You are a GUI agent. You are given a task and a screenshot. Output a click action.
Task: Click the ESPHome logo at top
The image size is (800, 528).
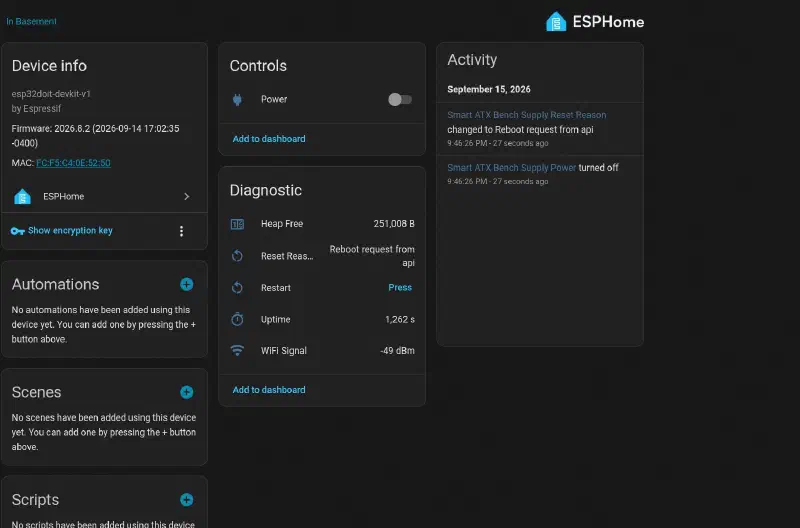click(x=595, y=22)
